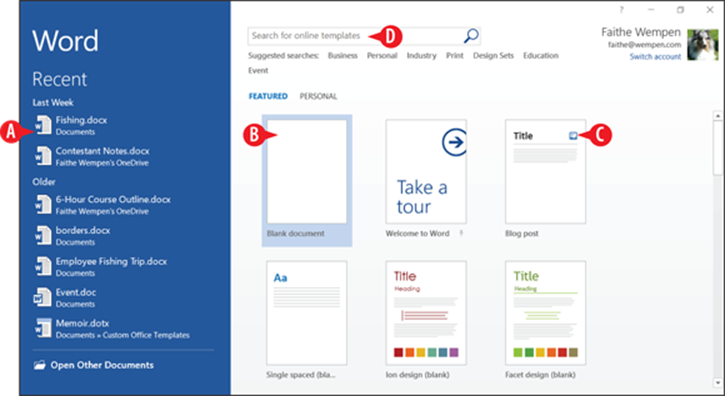Click the open folder icon beside Open Other Documents
The image size is (725, 396).
click(40, 365)
